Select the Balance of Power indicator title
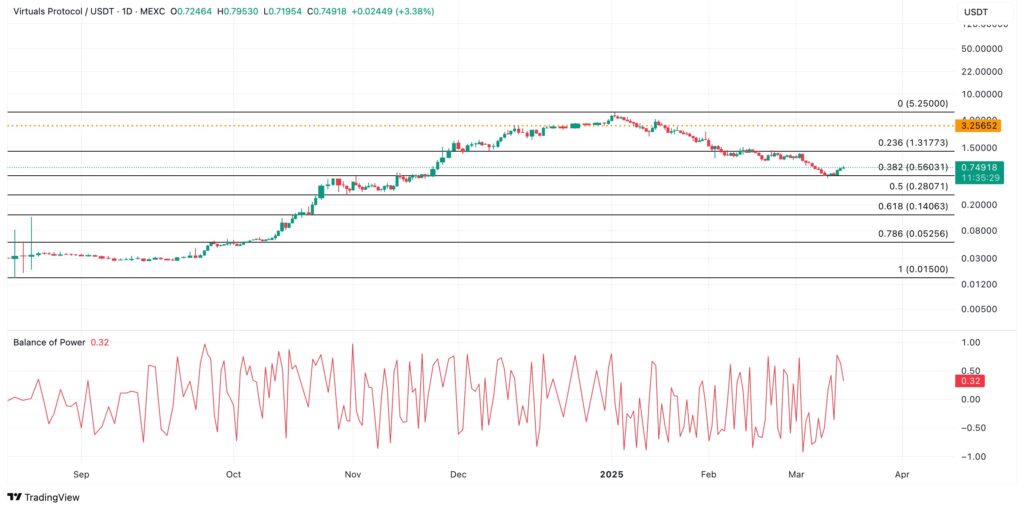 pyautogui.click(x=49, y=342)
